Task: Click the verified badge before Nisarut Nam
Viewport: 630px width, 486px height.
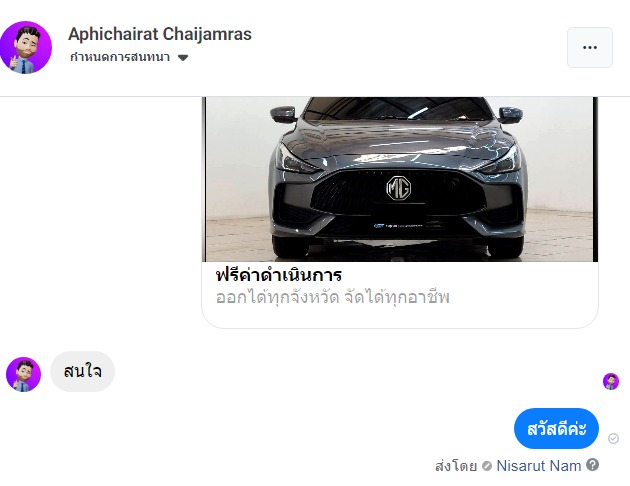Action: (487, 466)
